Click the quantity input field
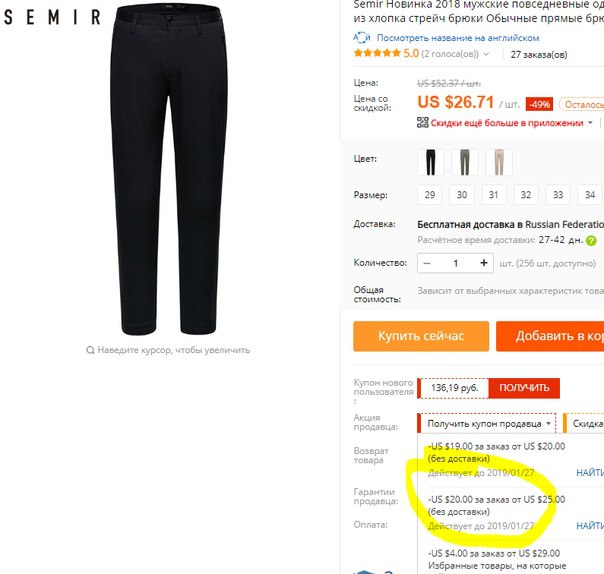The width and height of the screenshot is (604, 574). (x=456, y=263)
